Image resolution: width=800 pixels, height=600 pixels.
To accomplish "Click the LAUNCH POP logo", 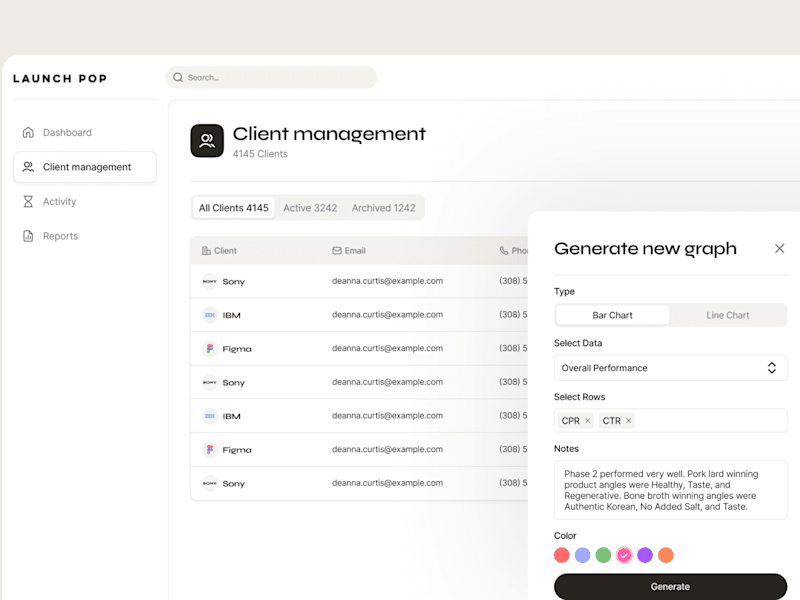I will tap(60, 79).
